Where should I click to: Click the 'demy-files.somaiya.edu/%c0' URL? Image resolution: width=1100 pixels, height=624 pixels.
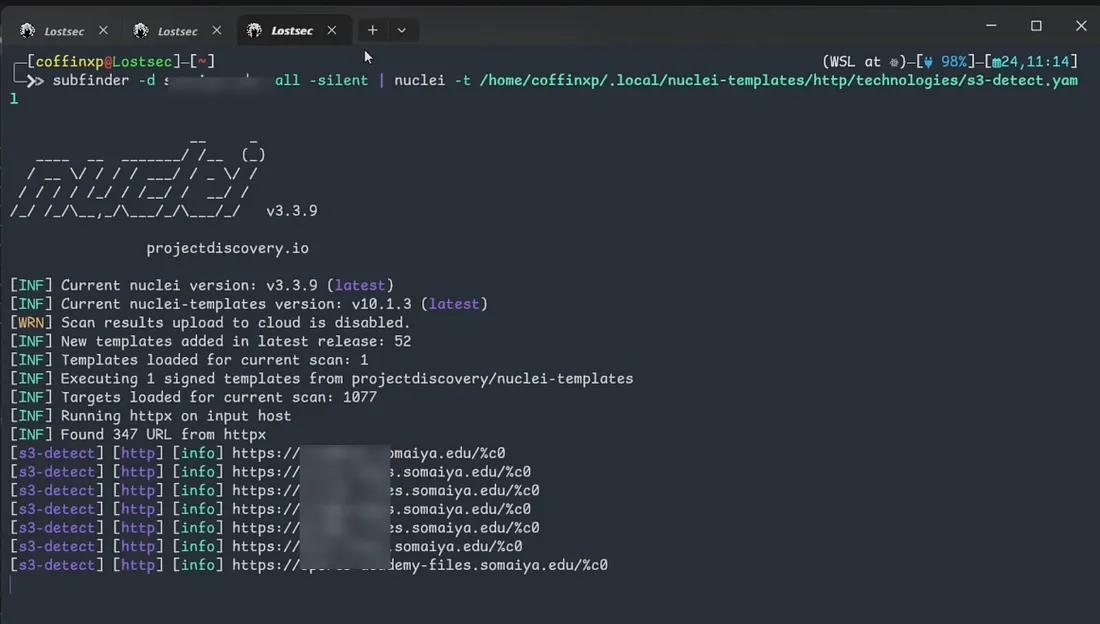[420, 565]
